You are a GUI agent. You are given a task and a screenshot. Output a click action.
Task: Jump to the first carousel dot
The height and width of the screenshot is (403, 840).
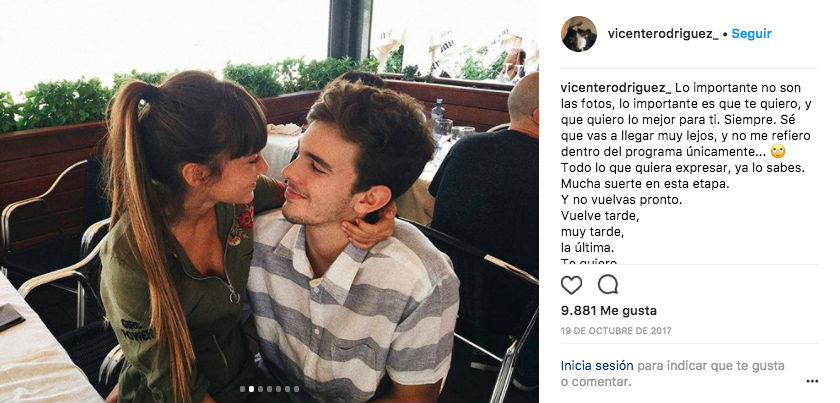pos(242,389)
